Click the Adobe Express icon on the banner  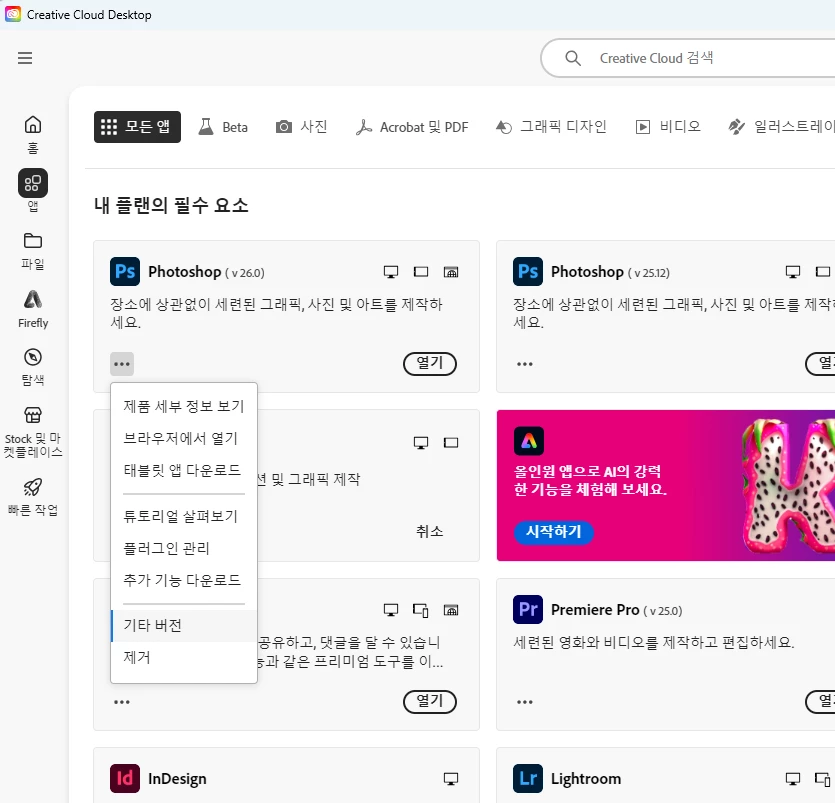coord(529,441)
